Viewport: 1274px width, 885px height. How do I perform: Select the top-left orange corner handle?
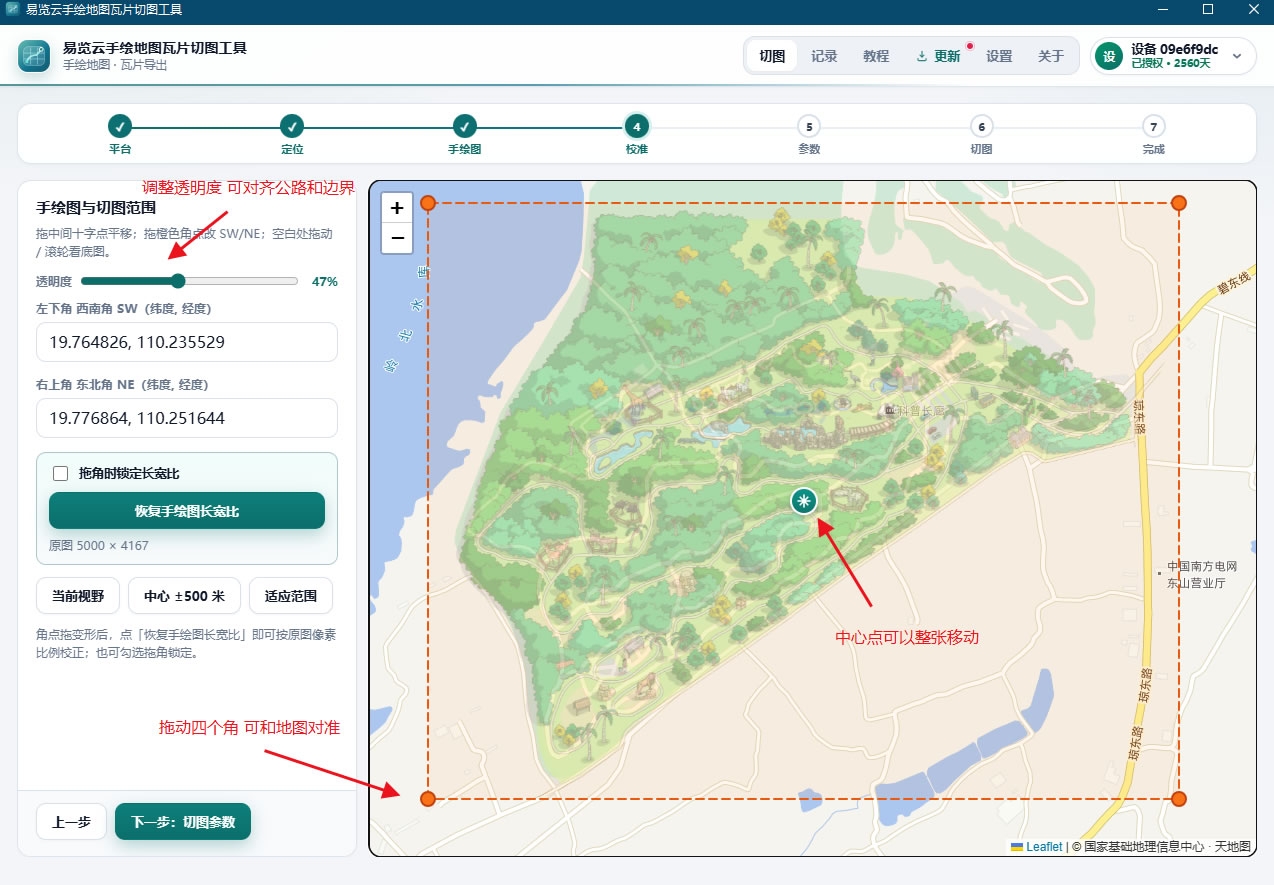[428, 203]
